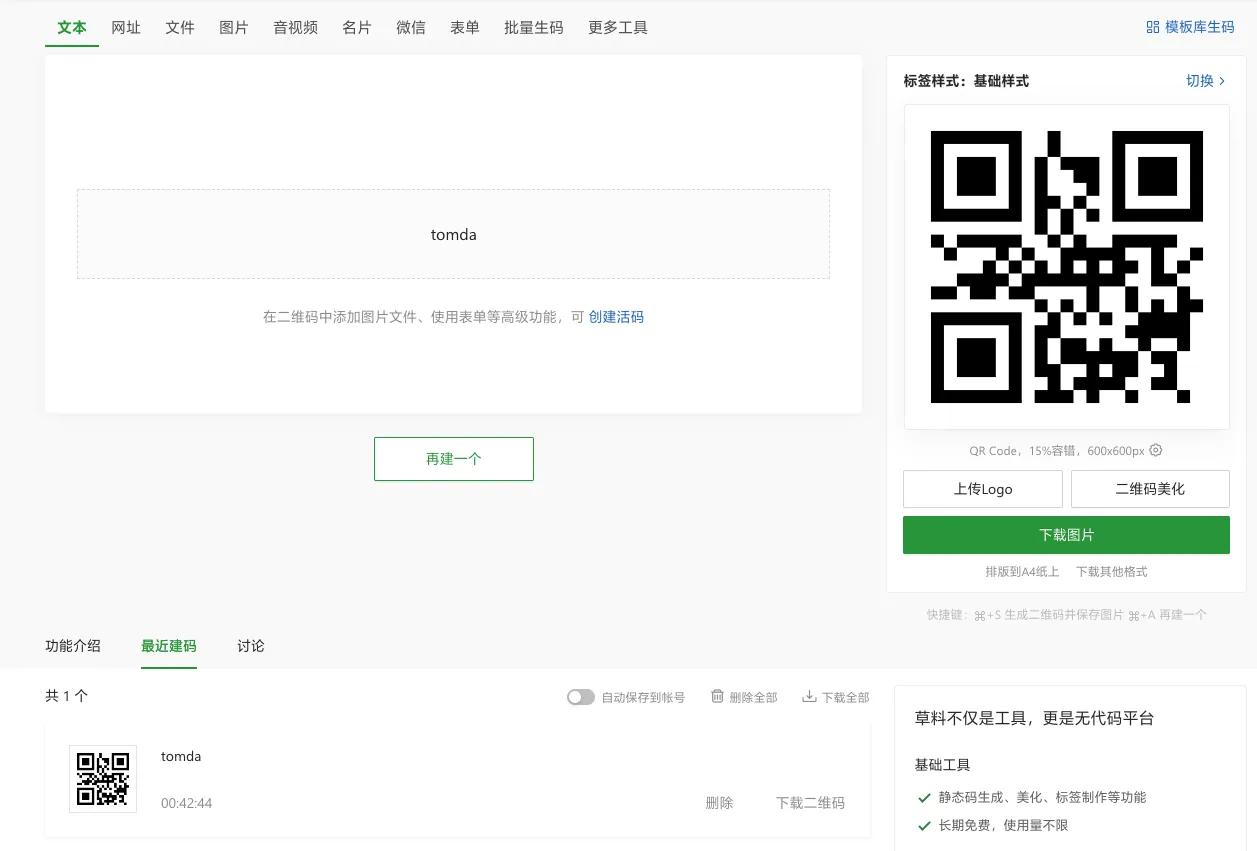This screenshot has width=1257, height=851.
Task: Click the 长期免费,使用量不限 text
Action: (1003, 825)
